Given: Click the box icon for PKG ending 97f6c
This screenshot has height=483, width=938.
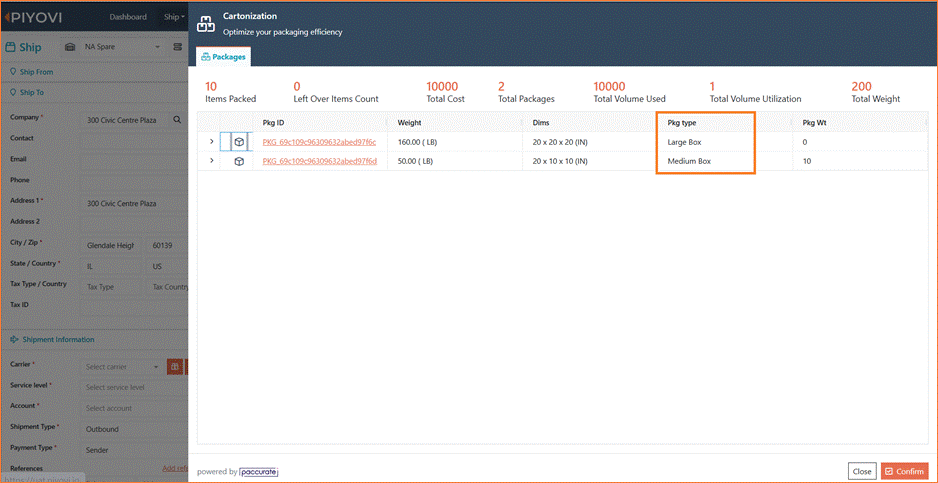Looking at the screenshot, I should coord(239,142).
